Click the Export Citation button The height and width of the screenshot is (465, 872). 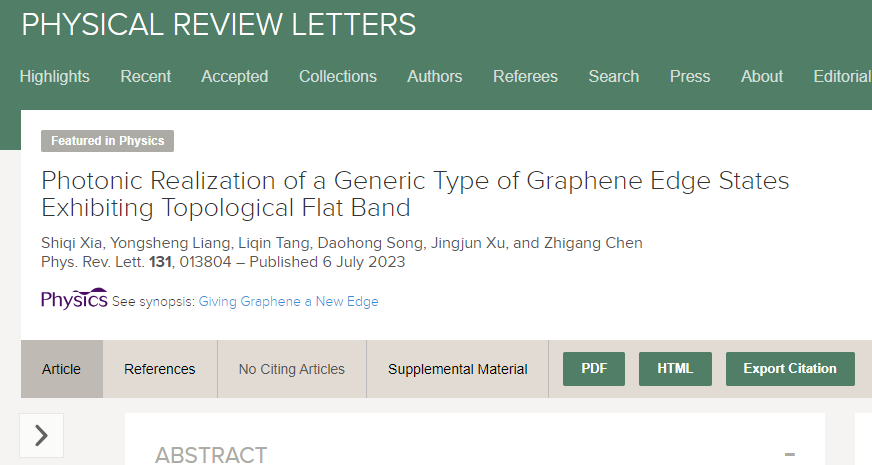pos(790,369)
